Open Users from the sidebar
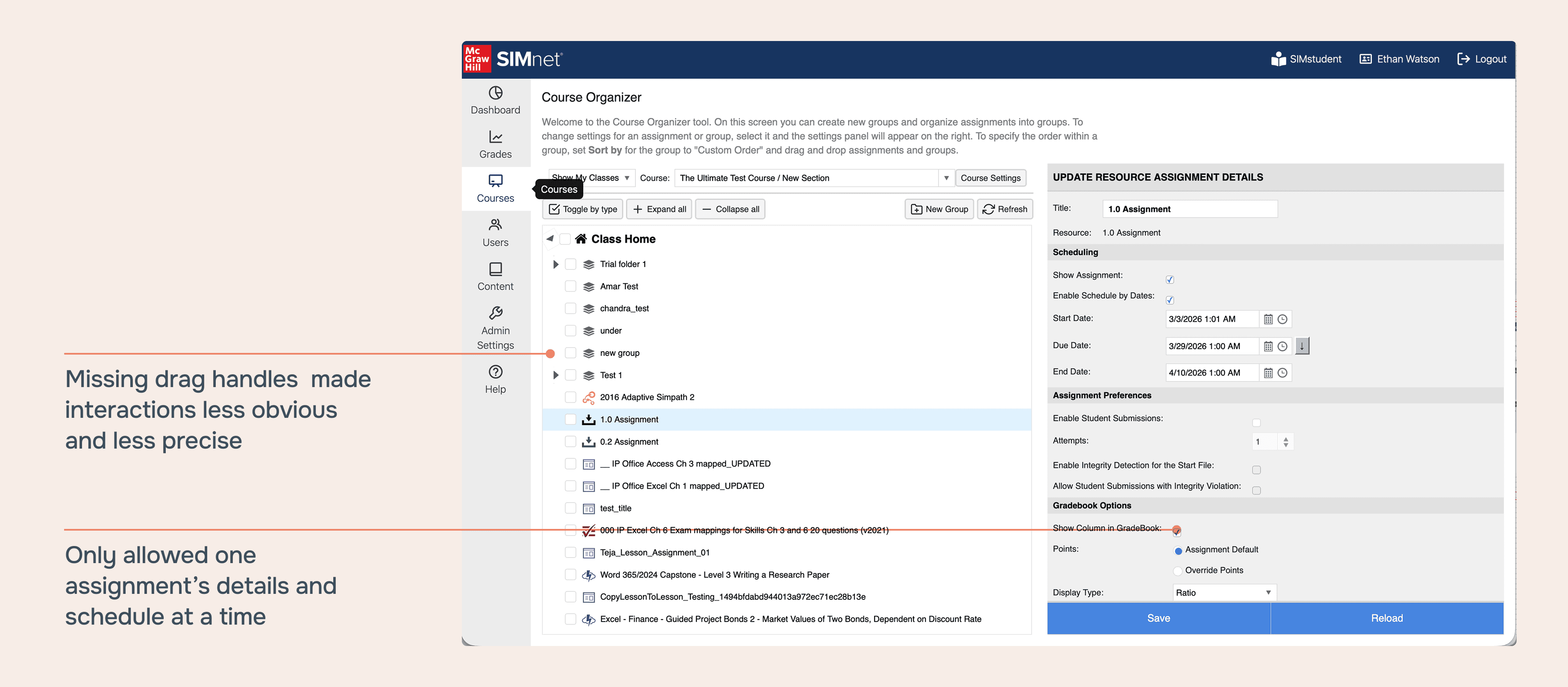Viewport: 1568px width, 687px height. click(495, 232)
